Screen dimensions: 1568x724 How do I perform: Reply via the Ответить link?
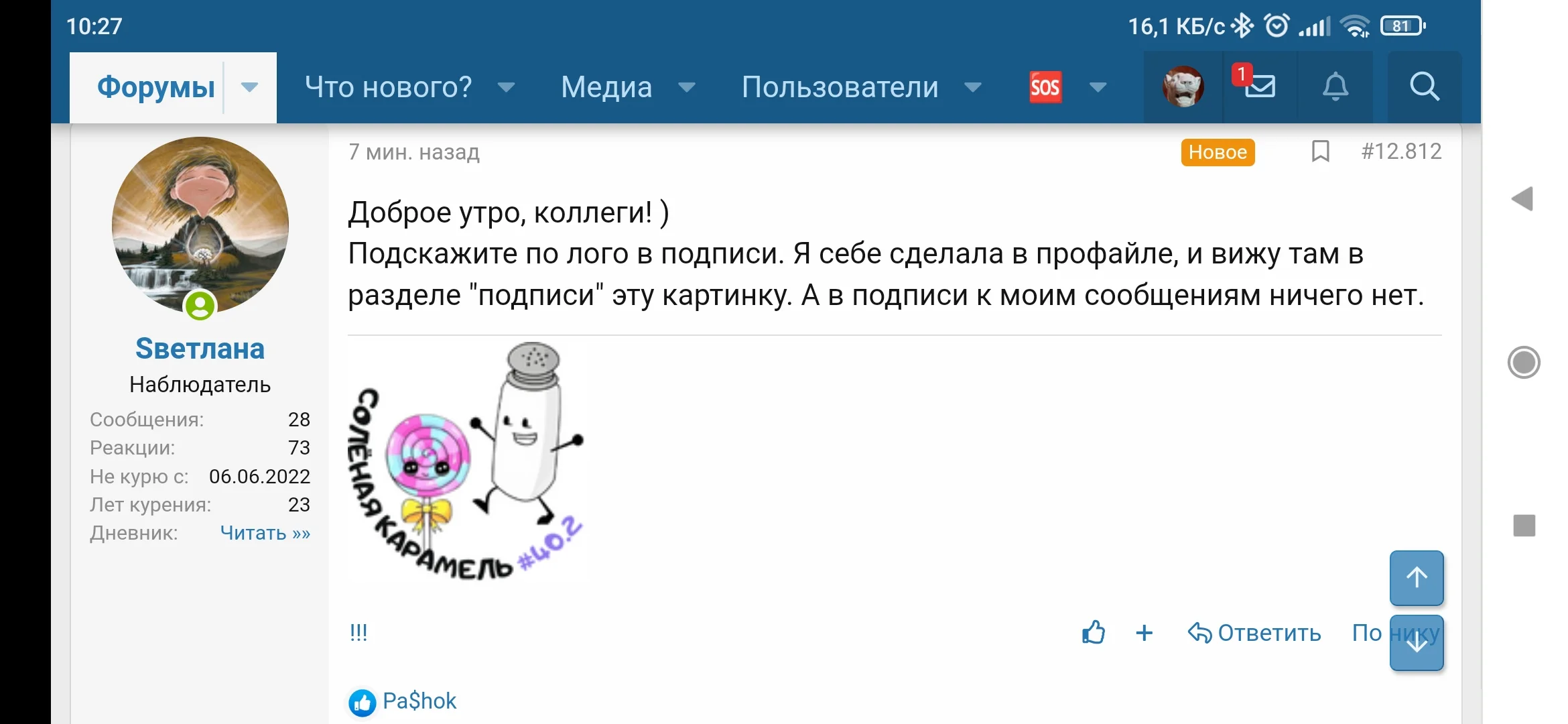tap(1254, 633)
